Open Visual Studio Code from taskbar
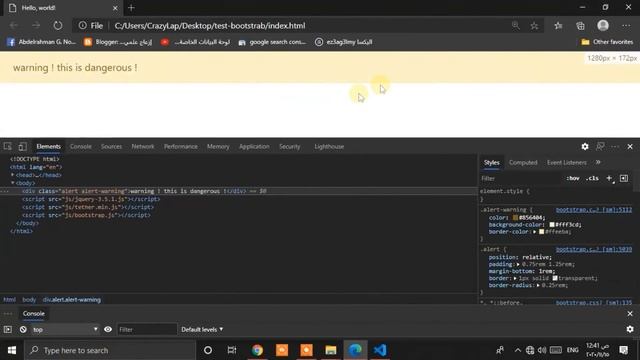 click(380, 350)
